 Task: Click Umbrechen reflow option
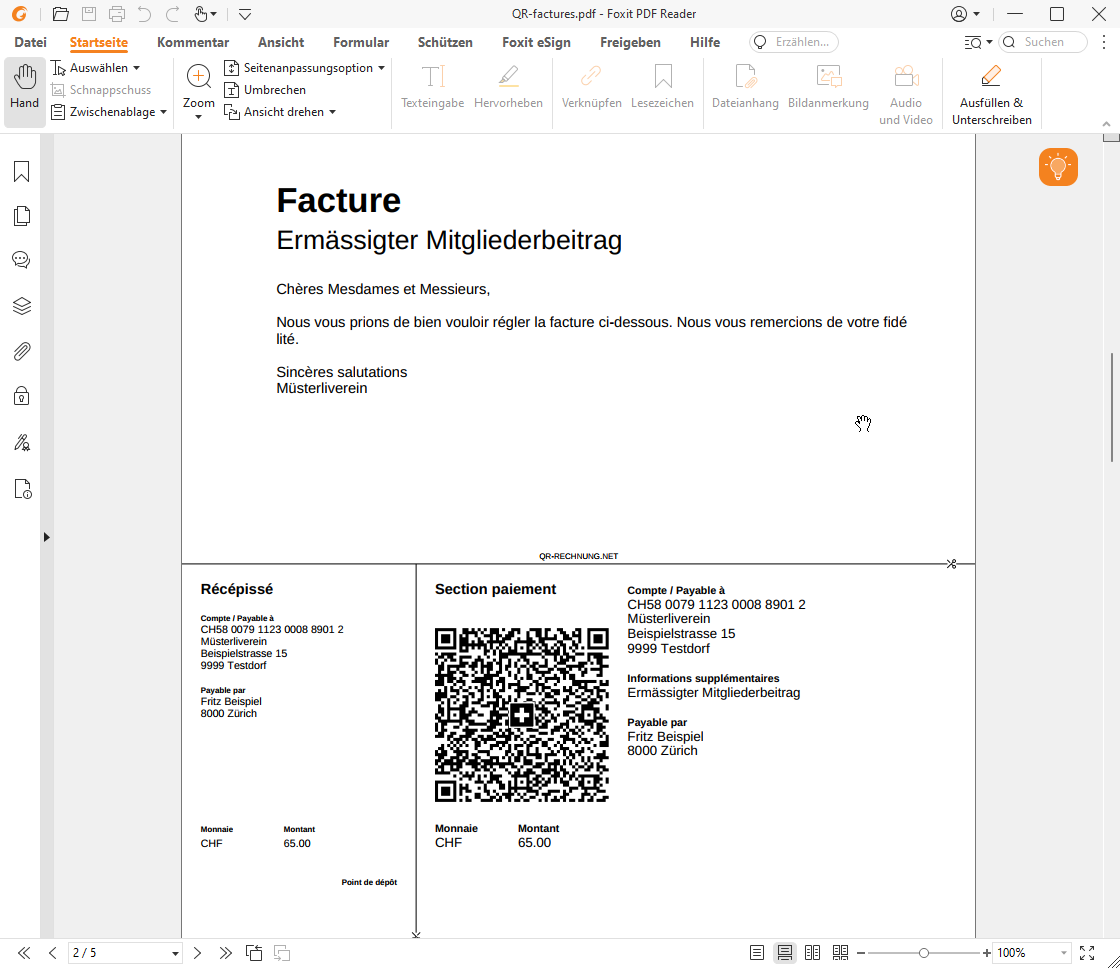tap(265, 90)
